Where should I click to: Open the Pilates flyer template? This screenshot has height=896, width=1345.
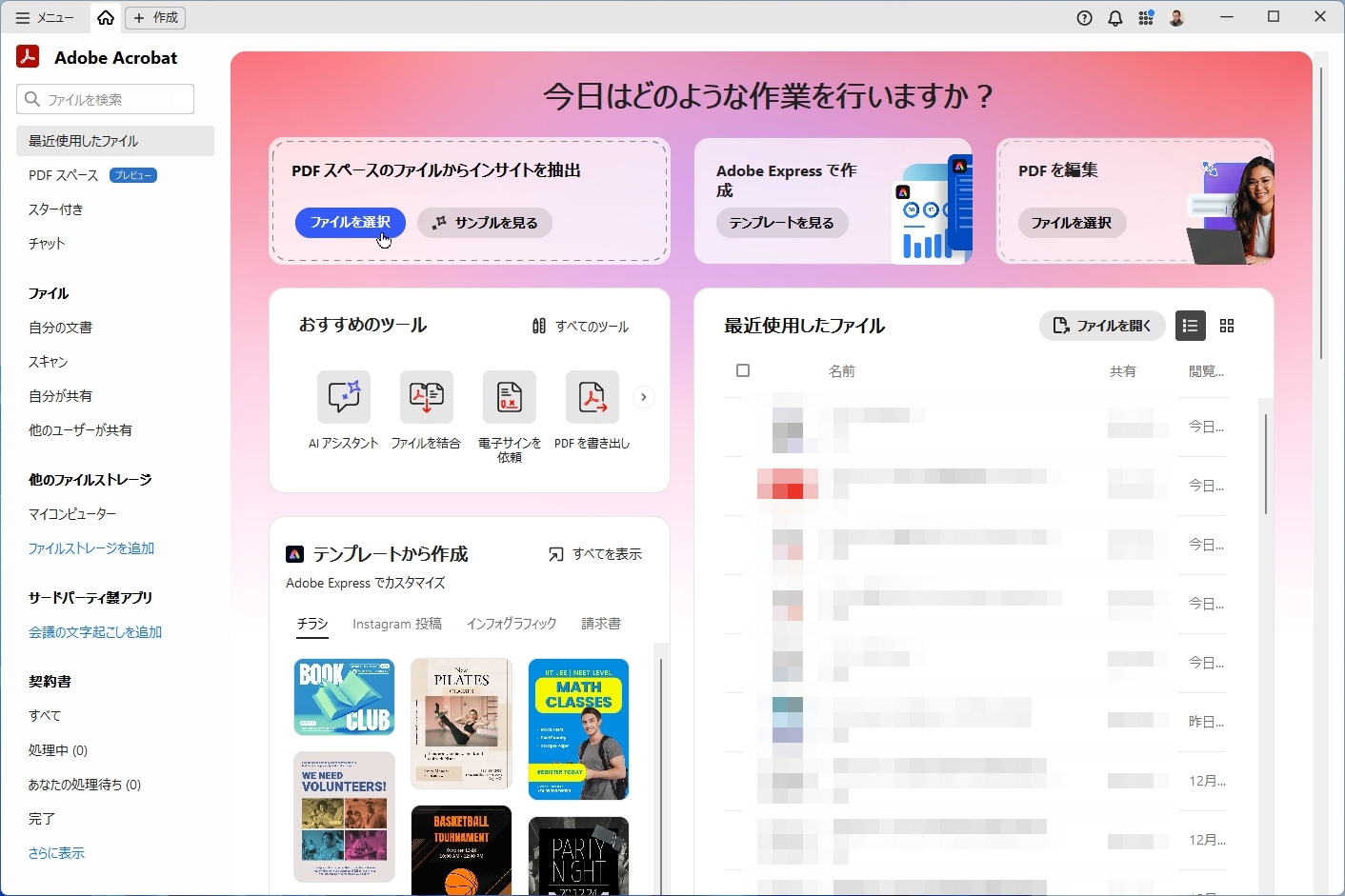[461, 724]
